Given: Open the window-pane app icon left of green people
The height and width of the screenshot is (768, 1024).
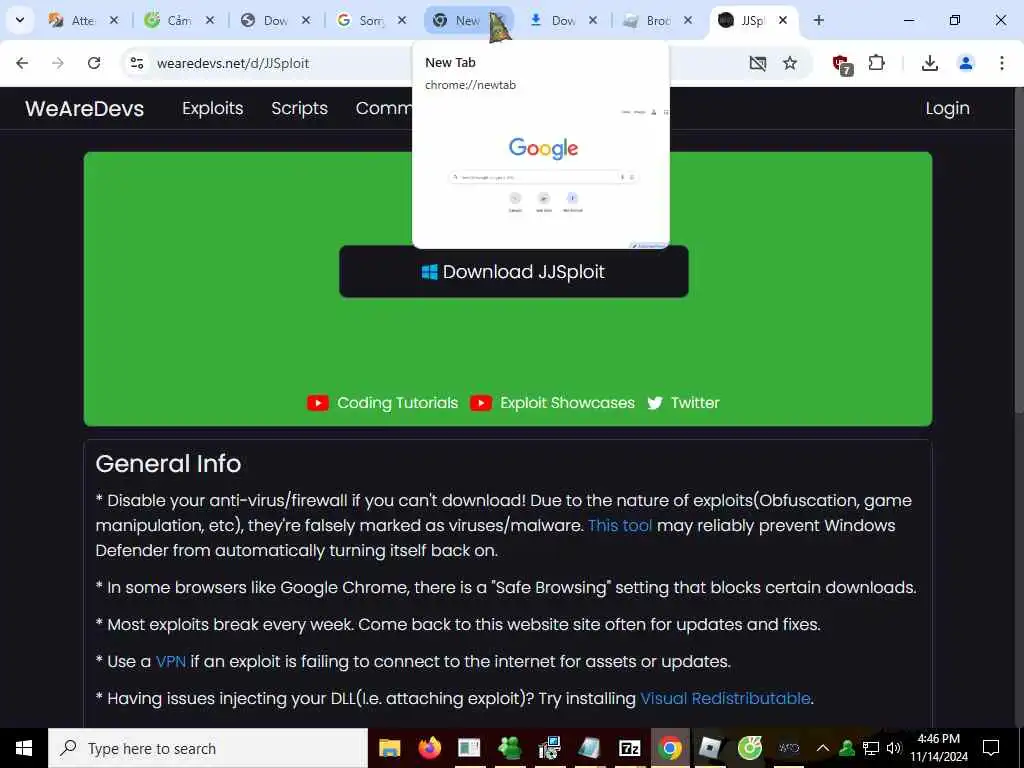Looking at the screenshot, I should pos(470,748).
